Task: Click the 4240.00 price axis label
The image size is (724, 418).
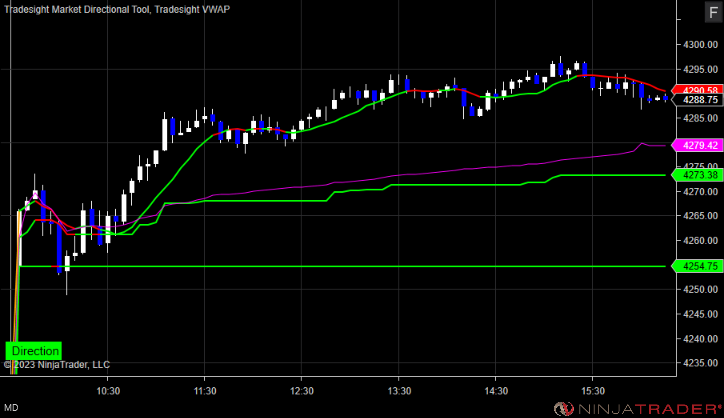Action: 700,339
